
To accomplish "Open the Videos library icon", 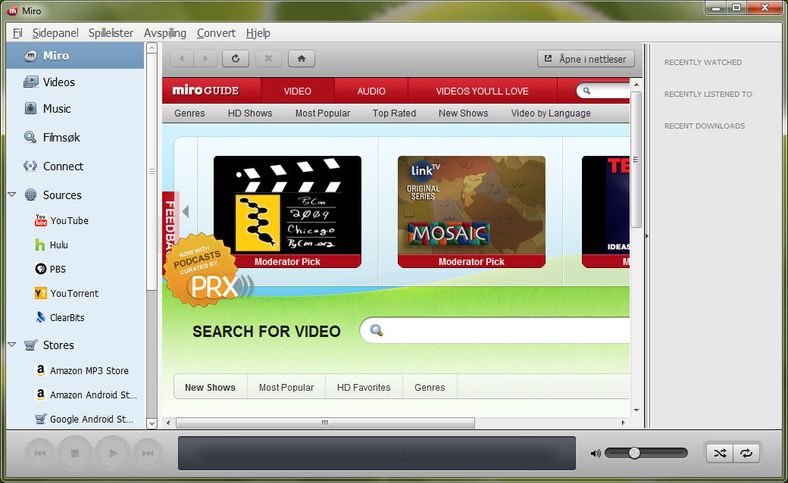I will (x=31, y=82).
